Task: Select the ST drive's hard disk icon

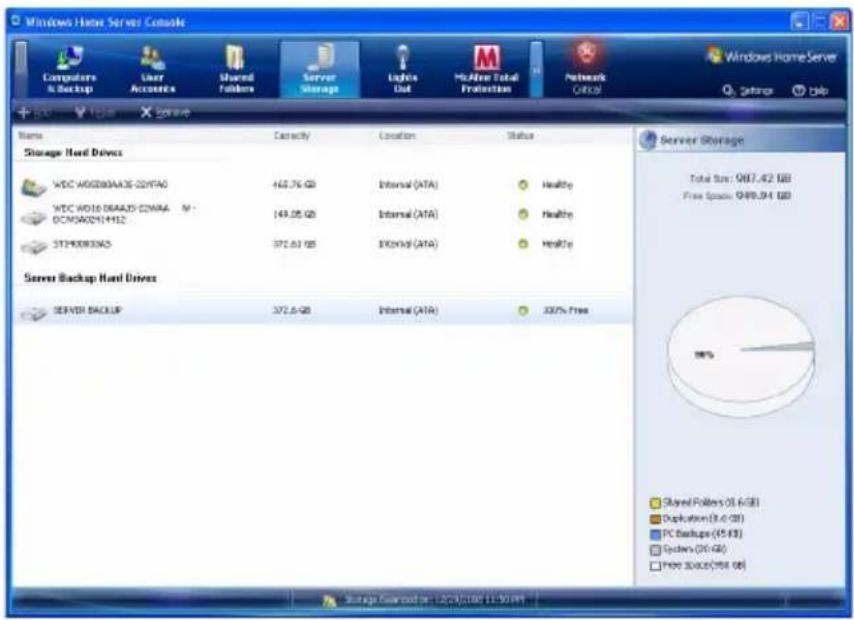Action: [33, 247]
